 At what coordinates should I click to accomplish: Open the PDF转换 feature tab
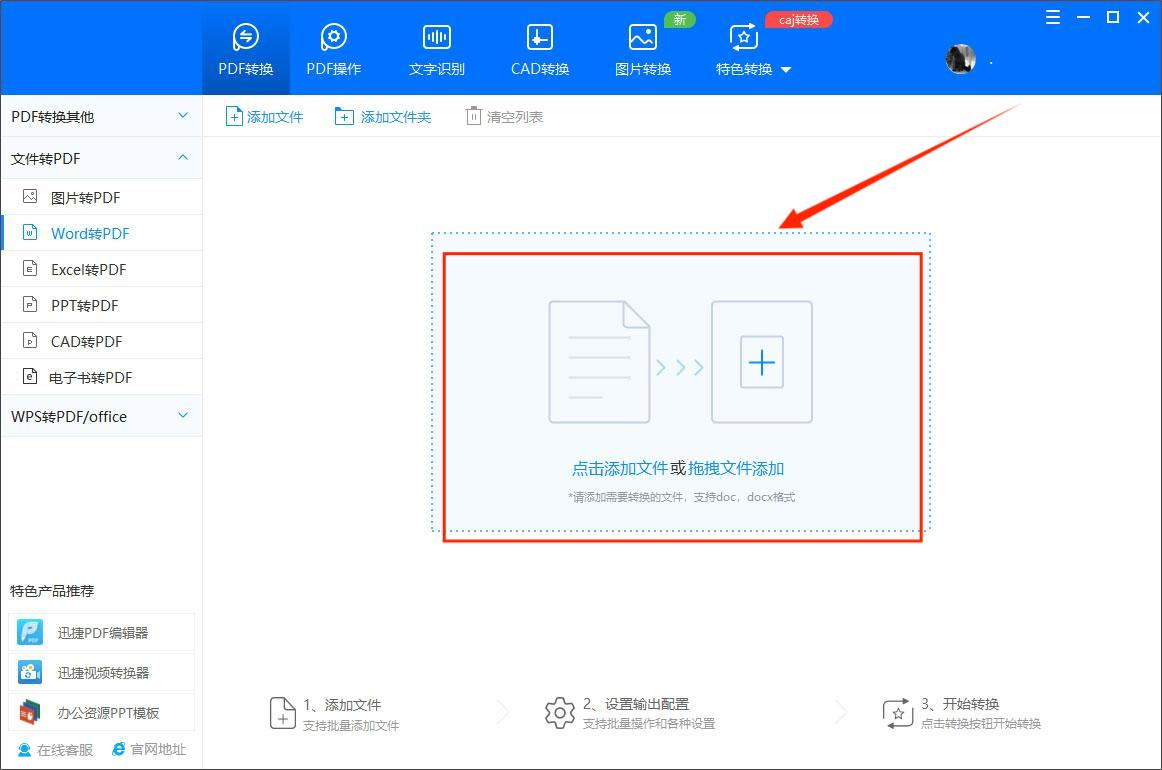coord(245,47)
